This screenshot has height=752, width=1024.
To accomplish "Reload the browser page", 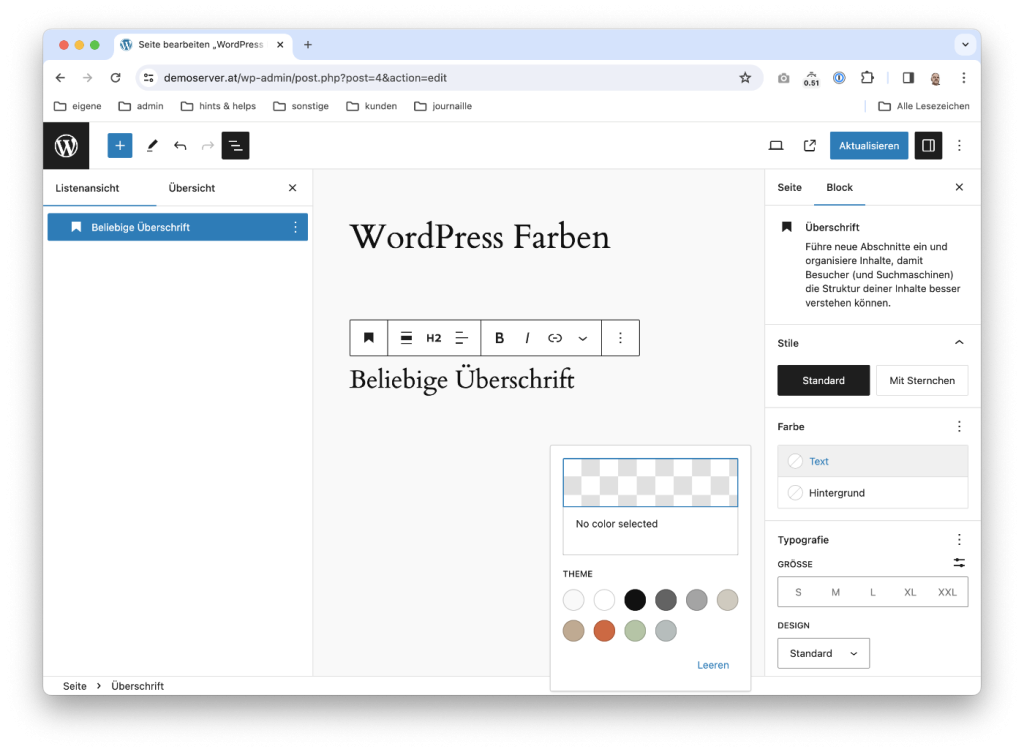I will [x=116, y=78].
